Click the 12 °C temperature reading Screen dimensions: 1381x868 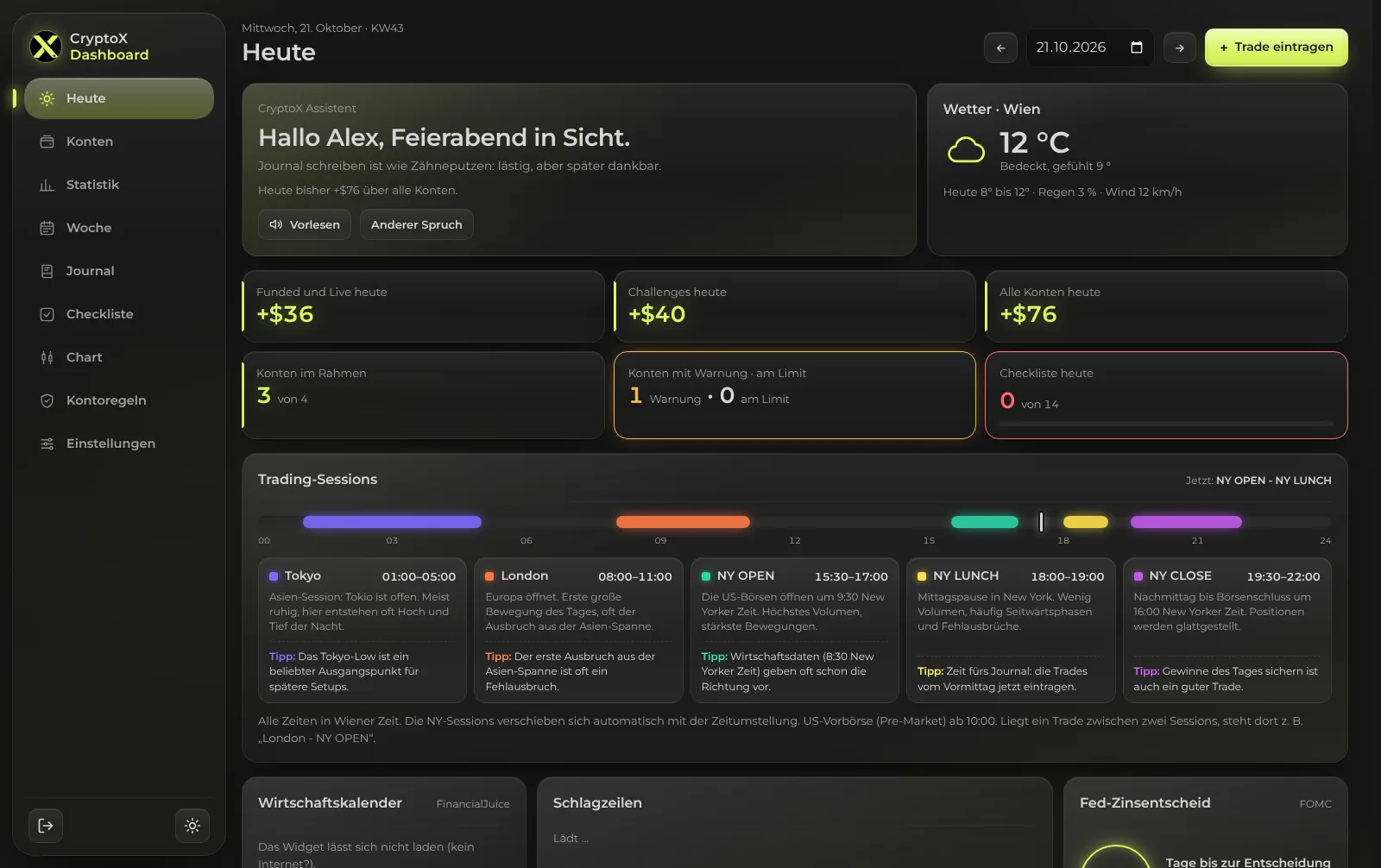[1034, 142]
